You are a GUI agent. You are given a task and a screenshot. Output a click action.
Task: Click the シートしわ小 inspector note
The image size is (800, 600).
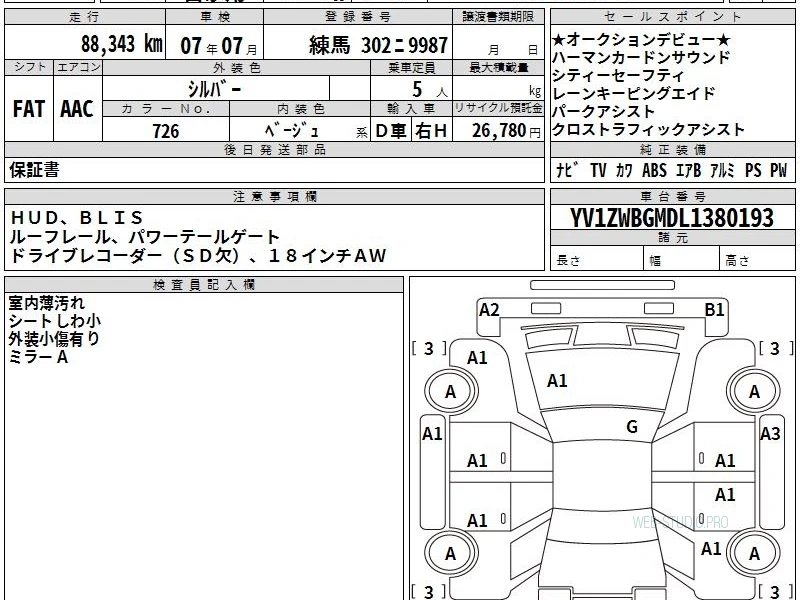(x=55, y=321)
